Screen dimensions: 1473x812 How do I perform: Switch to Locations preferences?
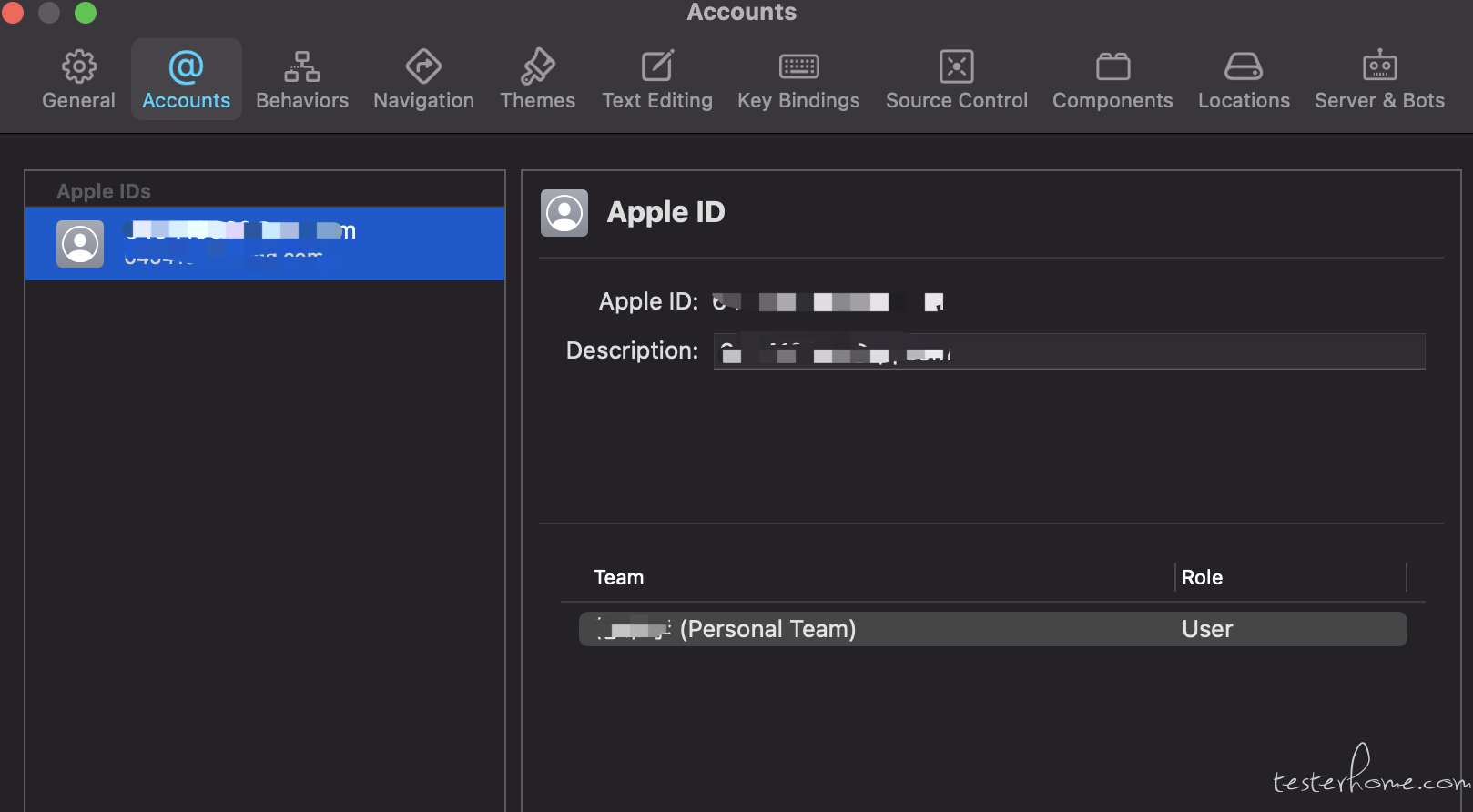click(1244, 80)
